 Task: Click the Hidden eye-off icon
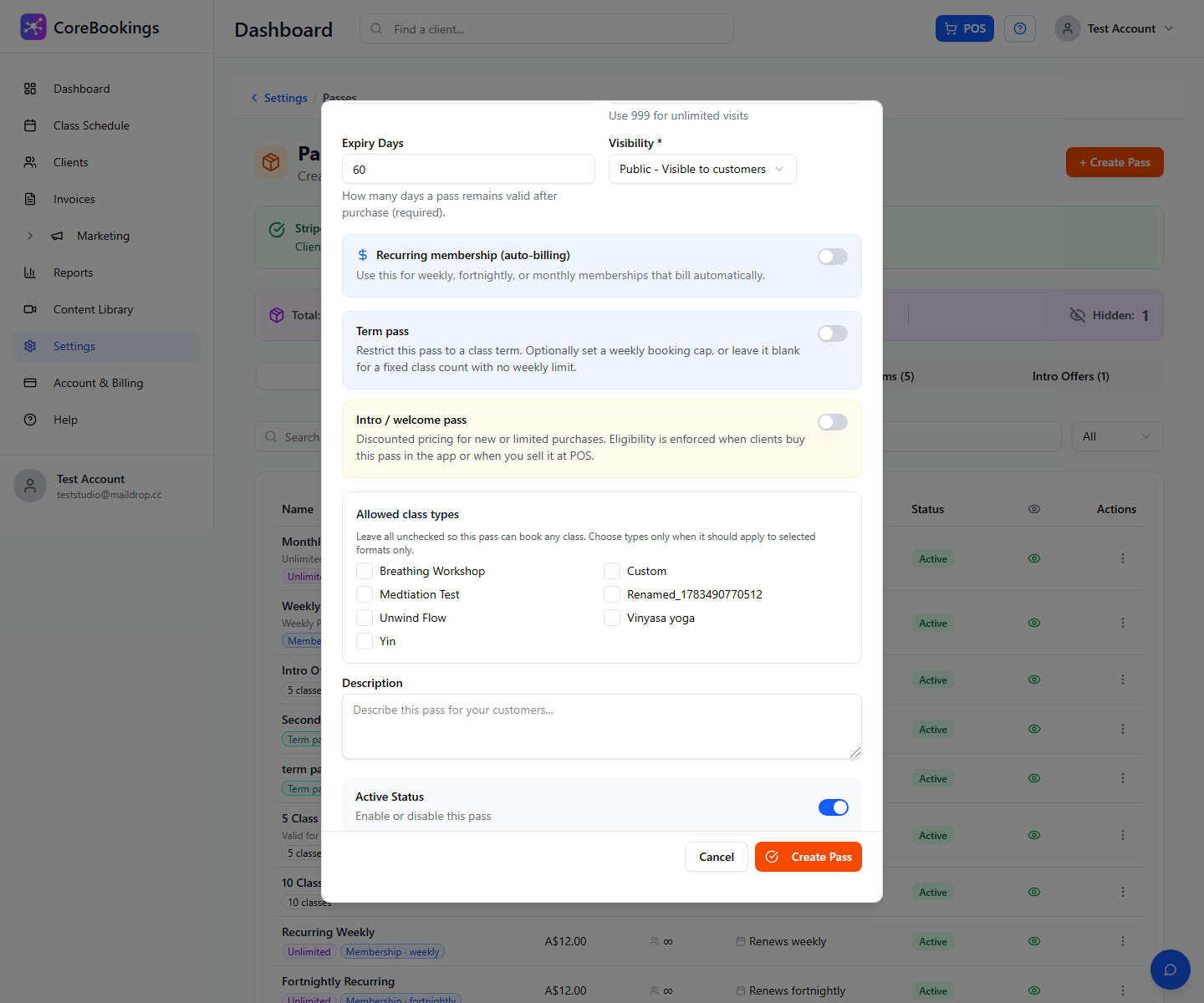1078,315
